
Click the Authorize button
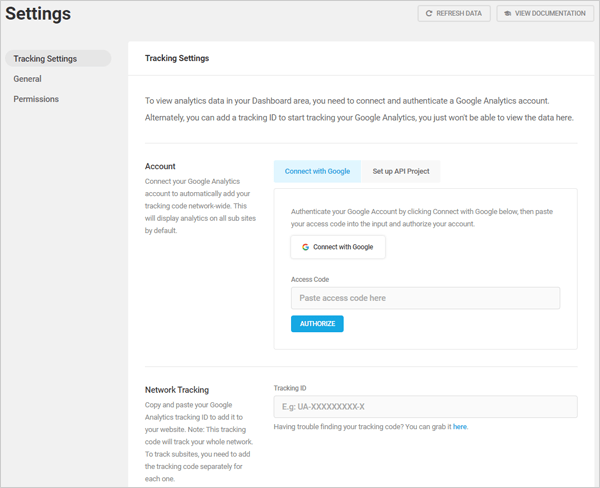pos(317,324)
